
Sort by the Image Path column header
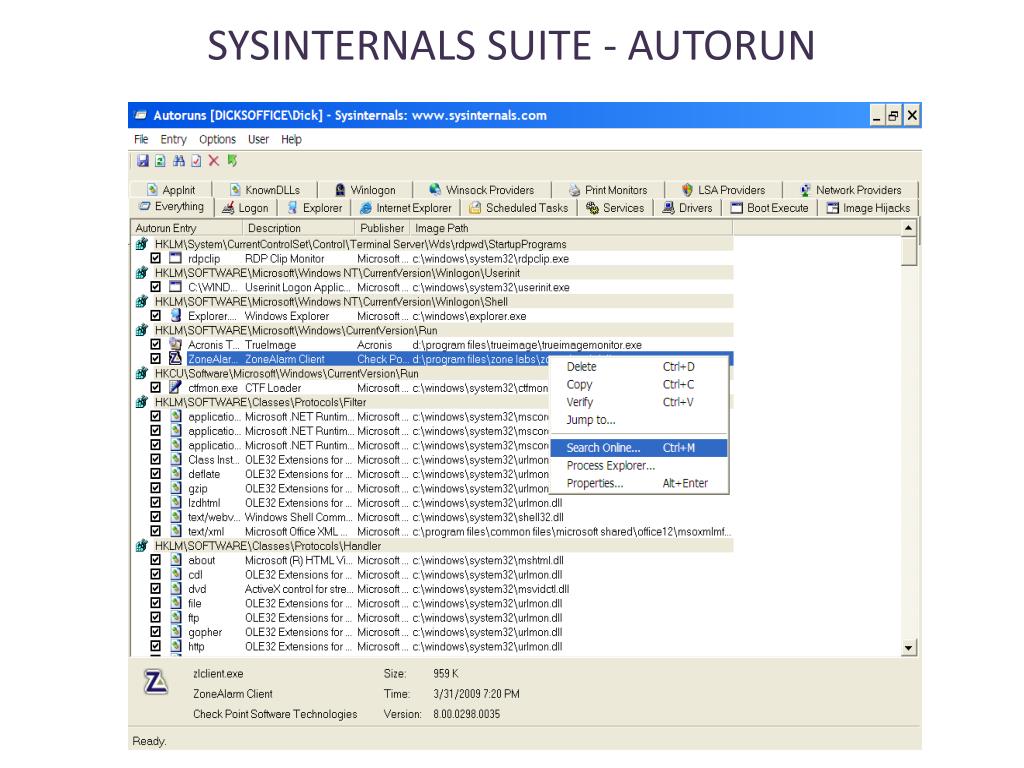[571, 228]
